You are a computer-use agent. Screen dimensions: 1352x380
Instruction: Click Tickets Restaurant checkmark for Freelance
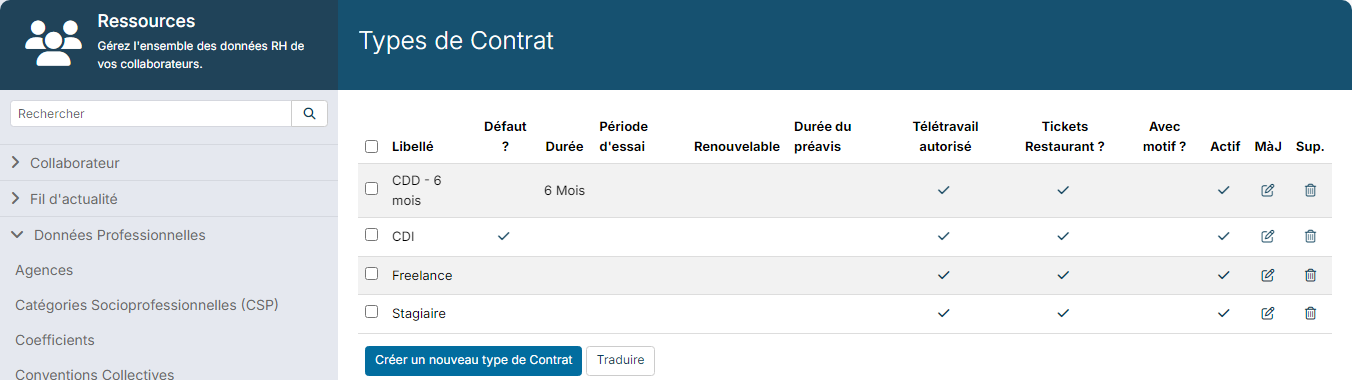click(1063, 275)
